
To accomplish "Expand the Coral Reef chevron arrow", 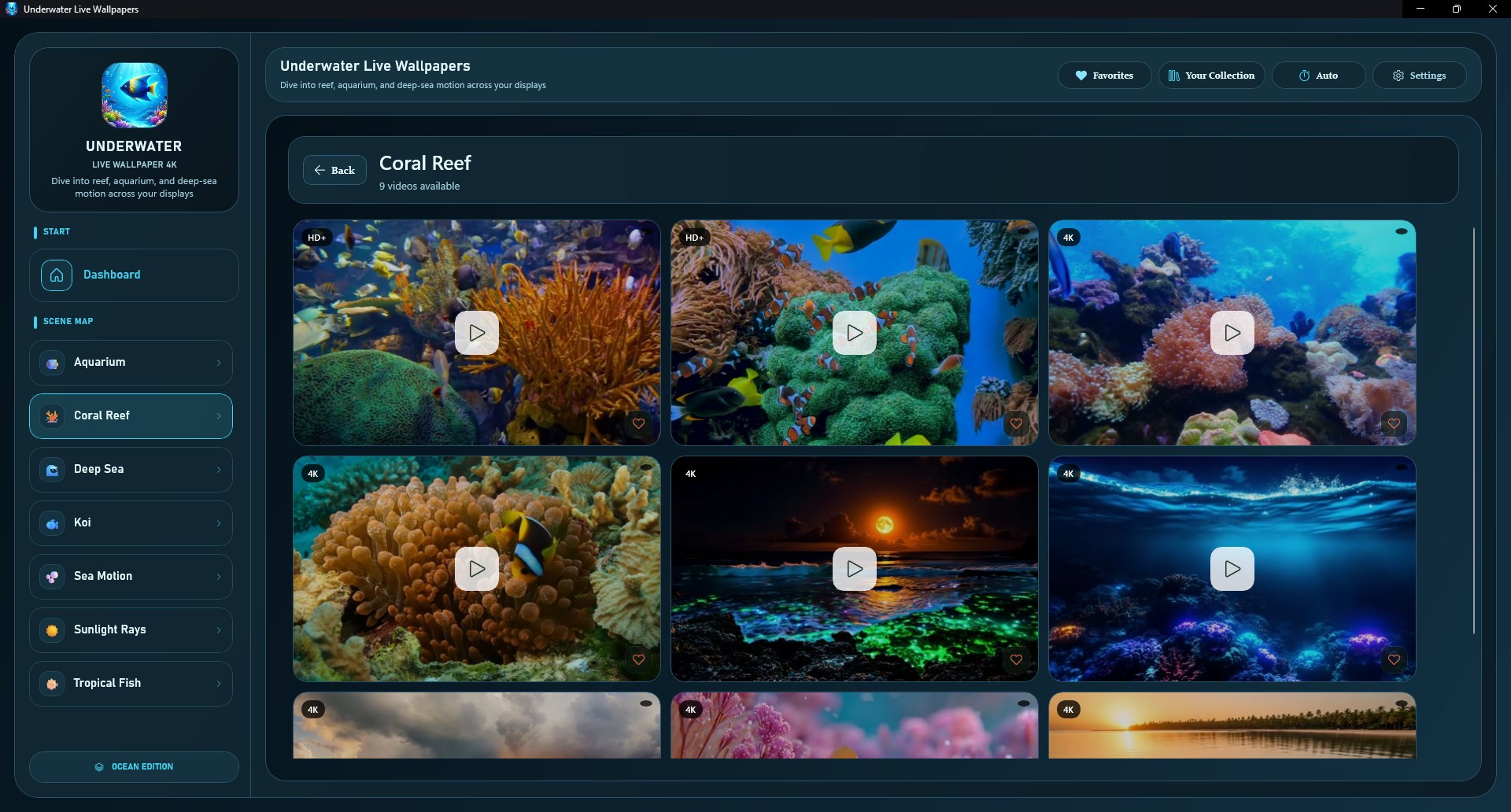I will click(x=219, y=416).
